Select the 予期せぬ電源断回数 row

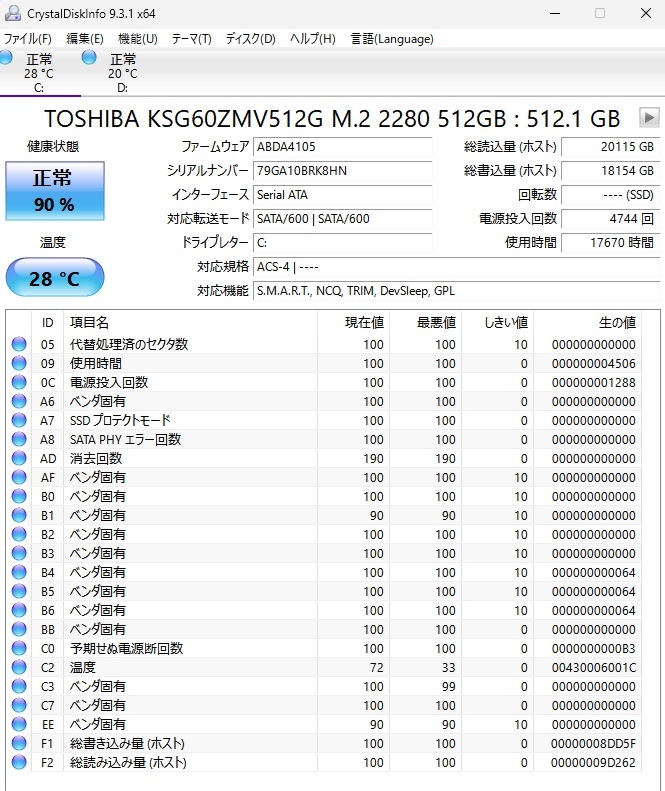pos(324,648)
